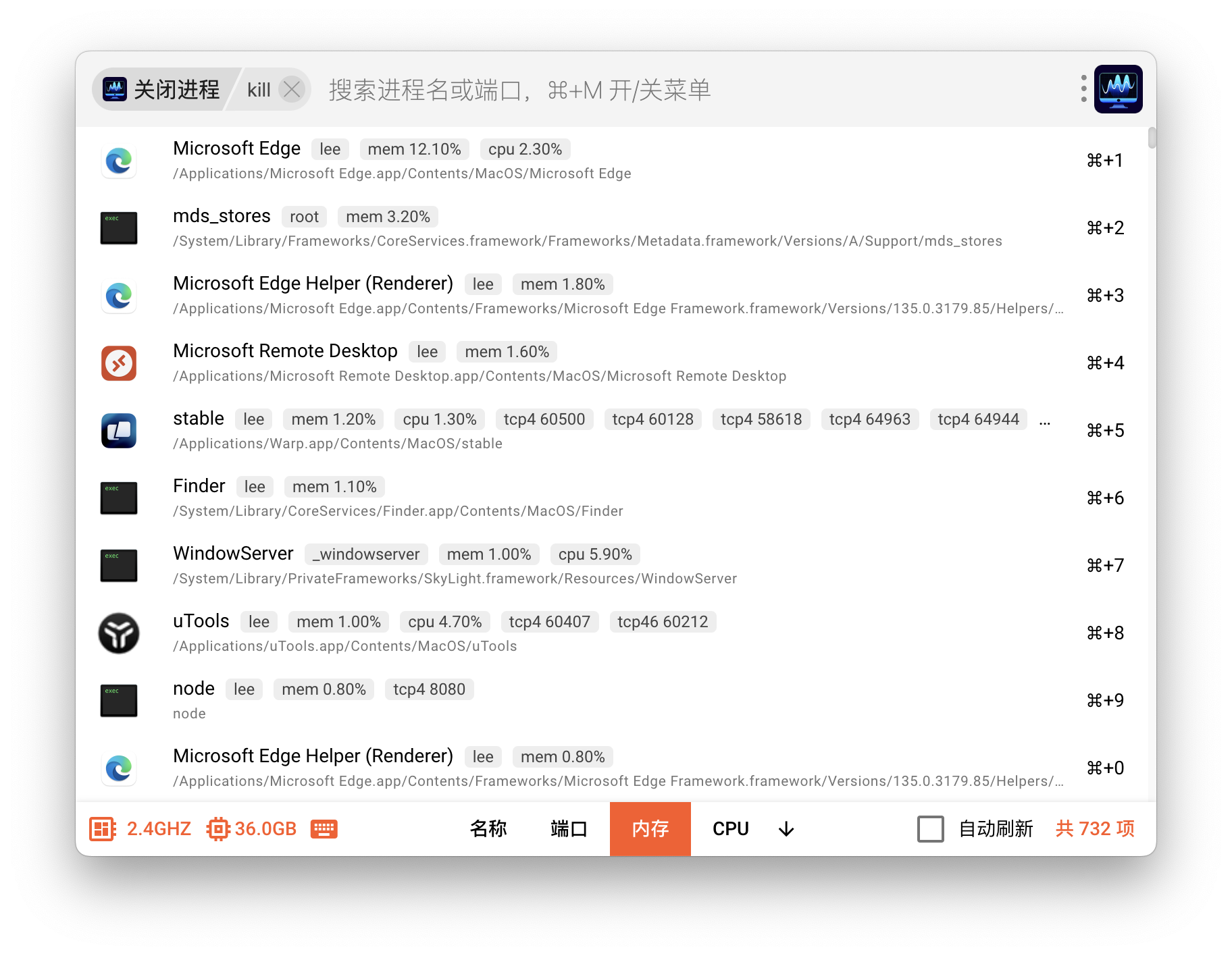Click the tcp46 60212 port tag
The image size is (1232, 956).
point(663,622)
